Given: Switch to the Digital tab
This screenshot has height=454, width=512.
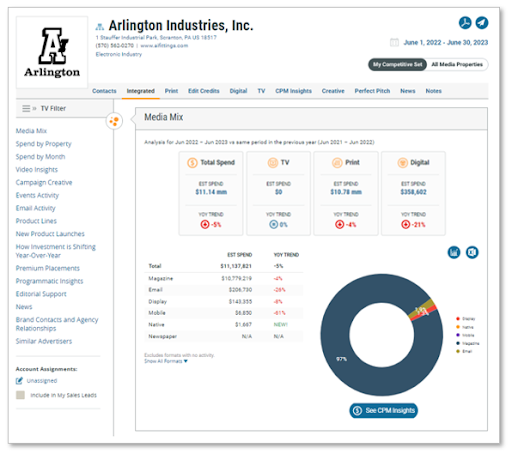Looking at the screenshot, I should click(x=238, y=91).
